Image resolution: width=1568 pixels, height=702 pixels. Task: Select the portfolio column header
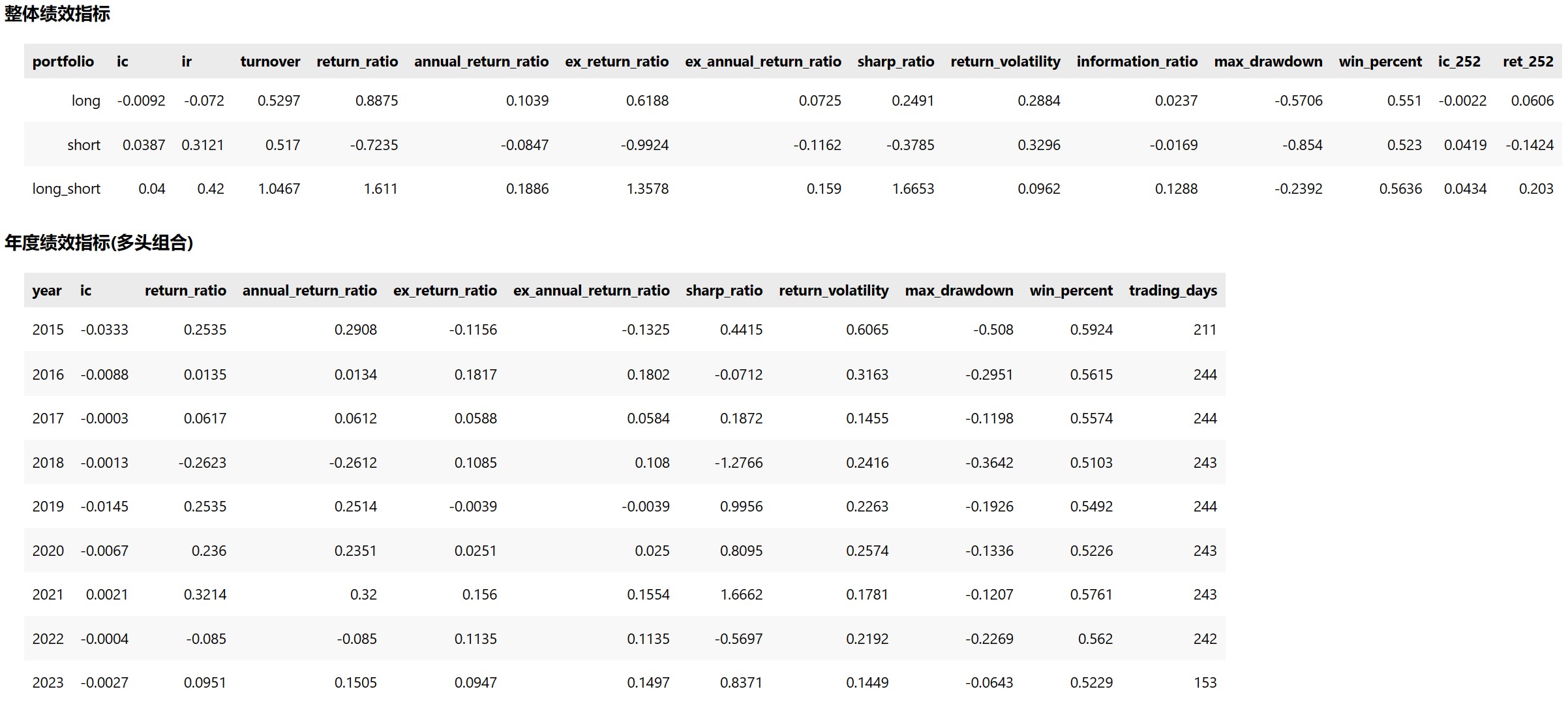(x=63, y=61)
